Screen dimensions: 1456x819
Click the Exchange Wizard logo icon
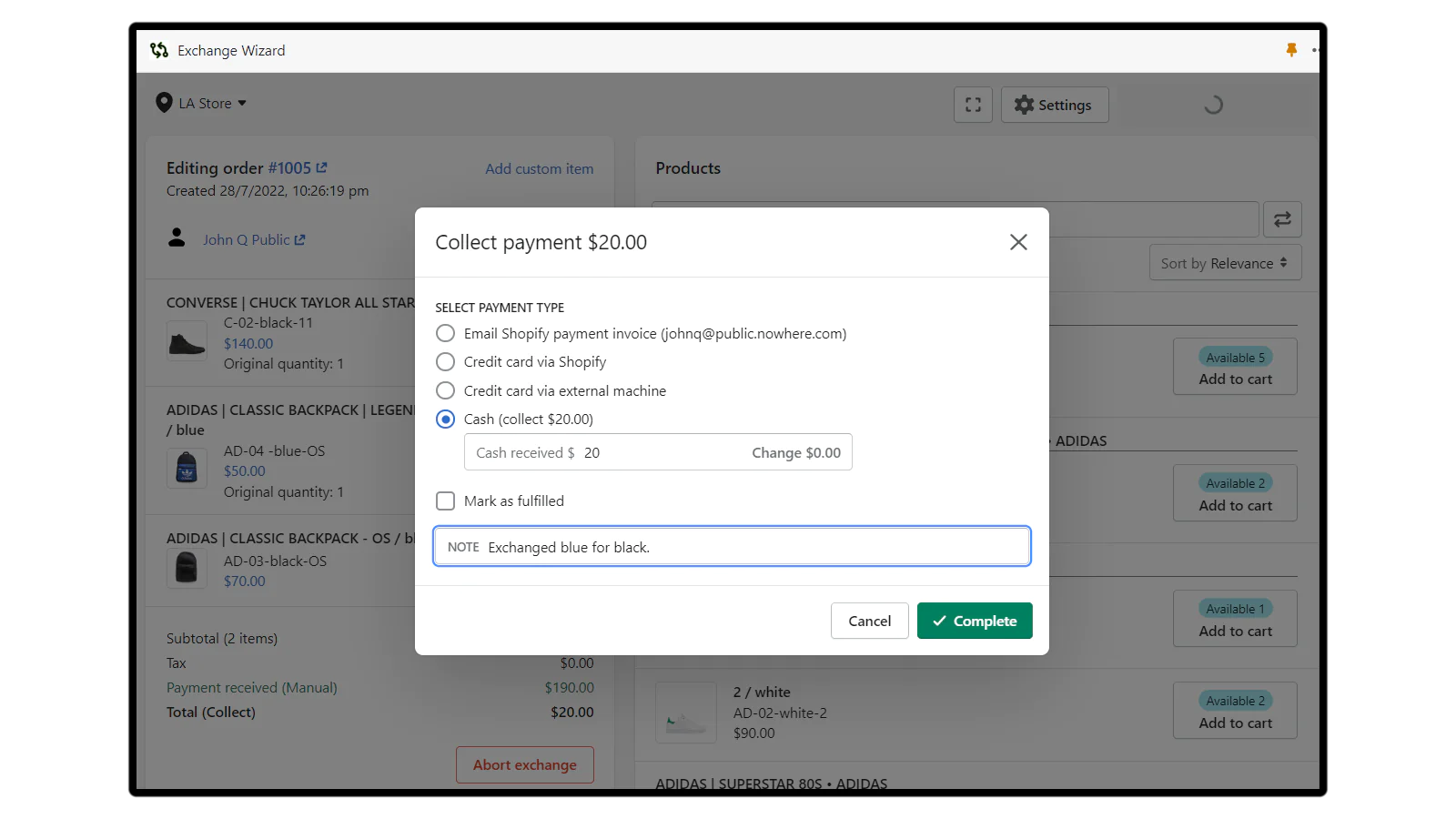click(x=159, y=51)
